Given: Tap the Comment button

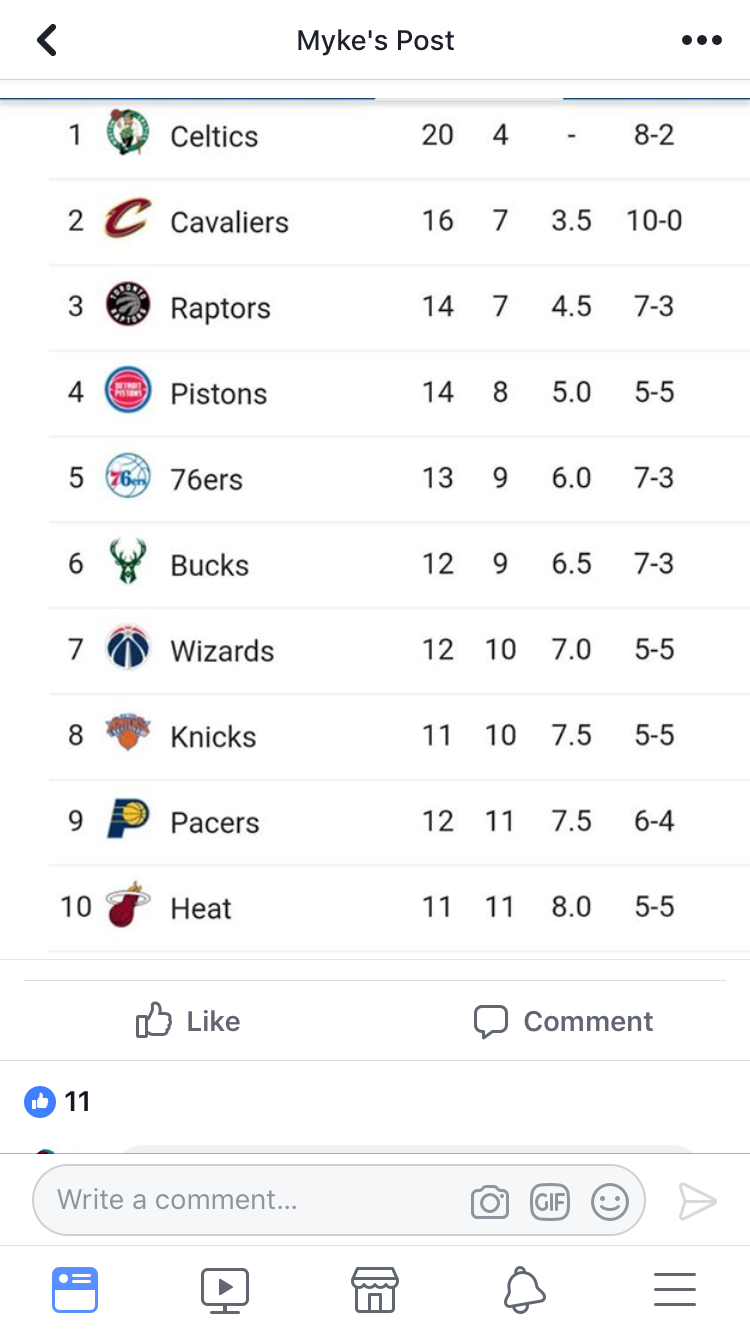Looking at the screenshot, I should pyautogui.click(x=563, y=1021).
